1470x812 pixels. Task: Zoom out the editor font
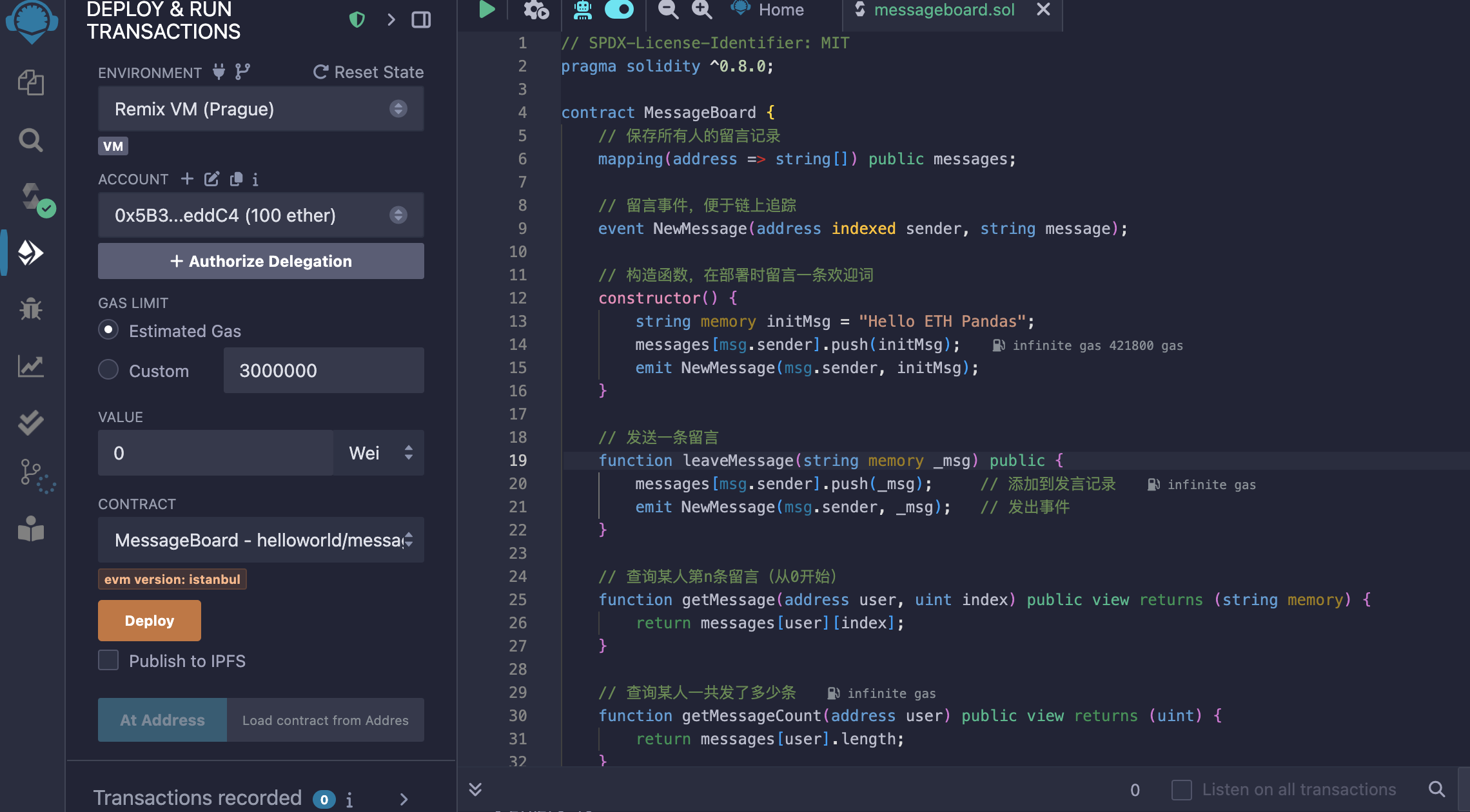pyautogui.click(x=668, y=10)
